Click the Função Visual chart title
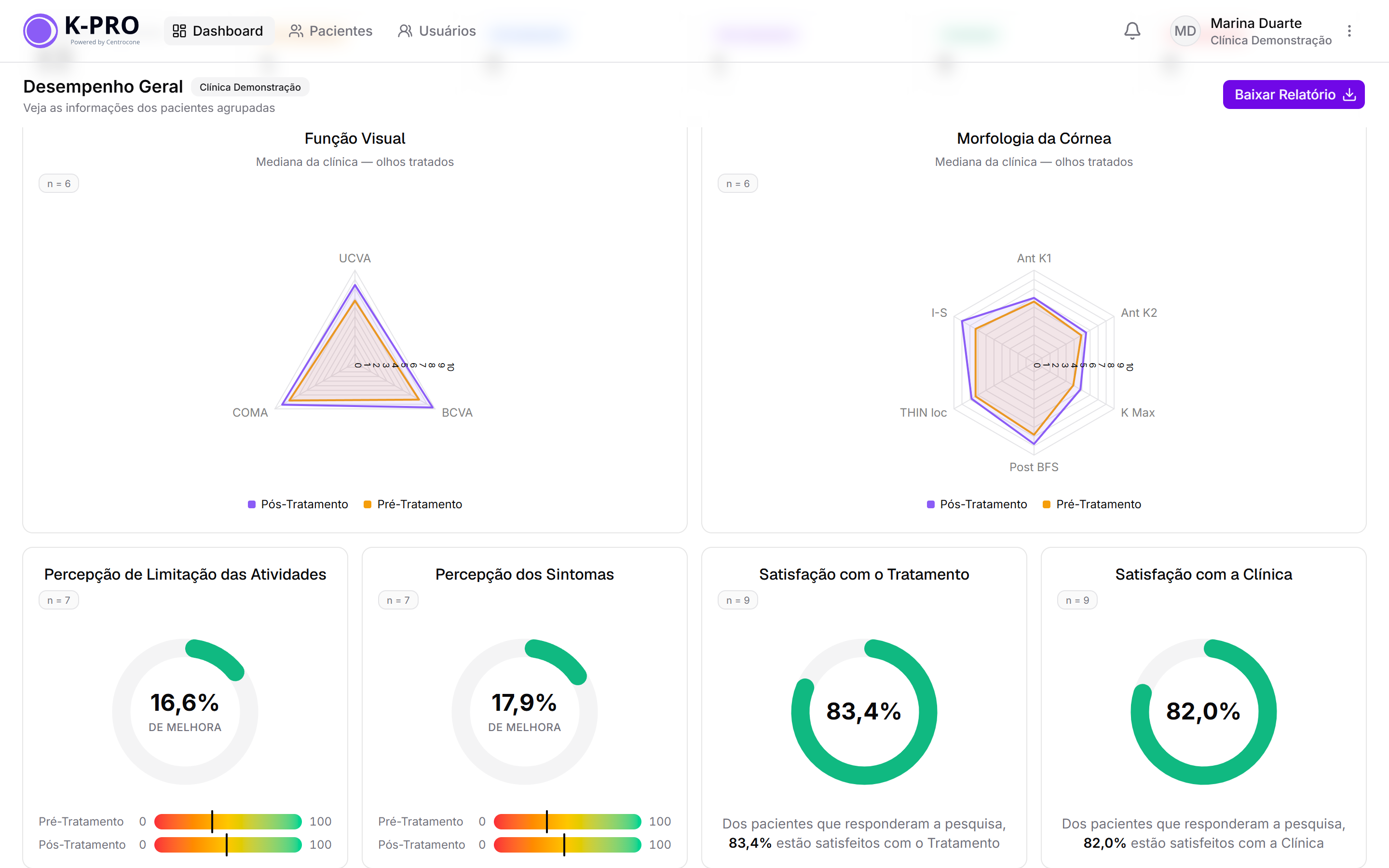 (x=354, y=138)
